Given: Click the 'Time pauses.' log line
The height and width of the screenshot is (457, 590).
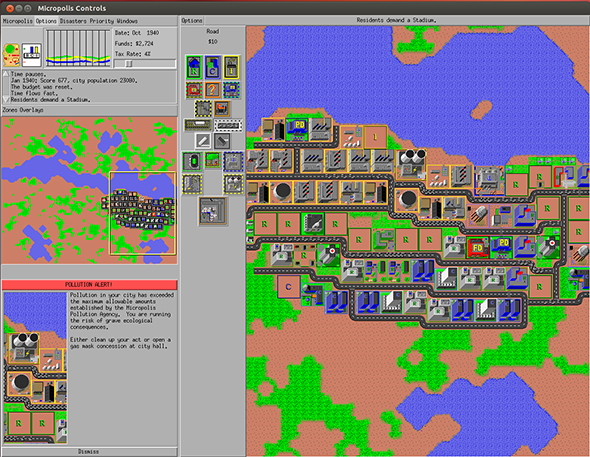Looking at the screenshot, I should coord(29,74).
